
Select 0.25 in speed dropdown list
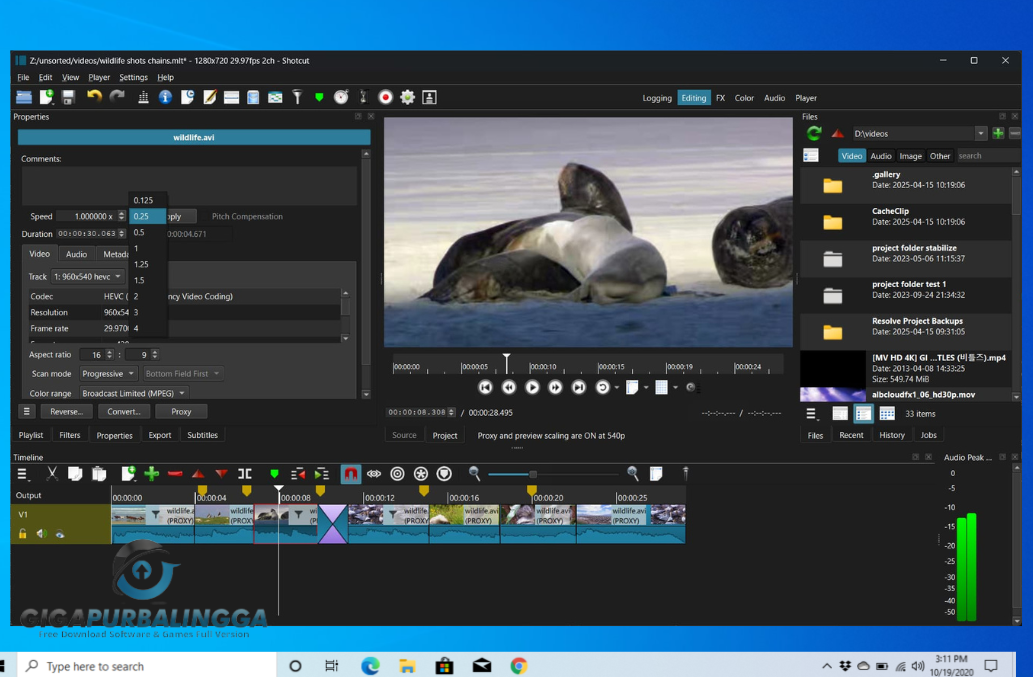click(148, 216)
